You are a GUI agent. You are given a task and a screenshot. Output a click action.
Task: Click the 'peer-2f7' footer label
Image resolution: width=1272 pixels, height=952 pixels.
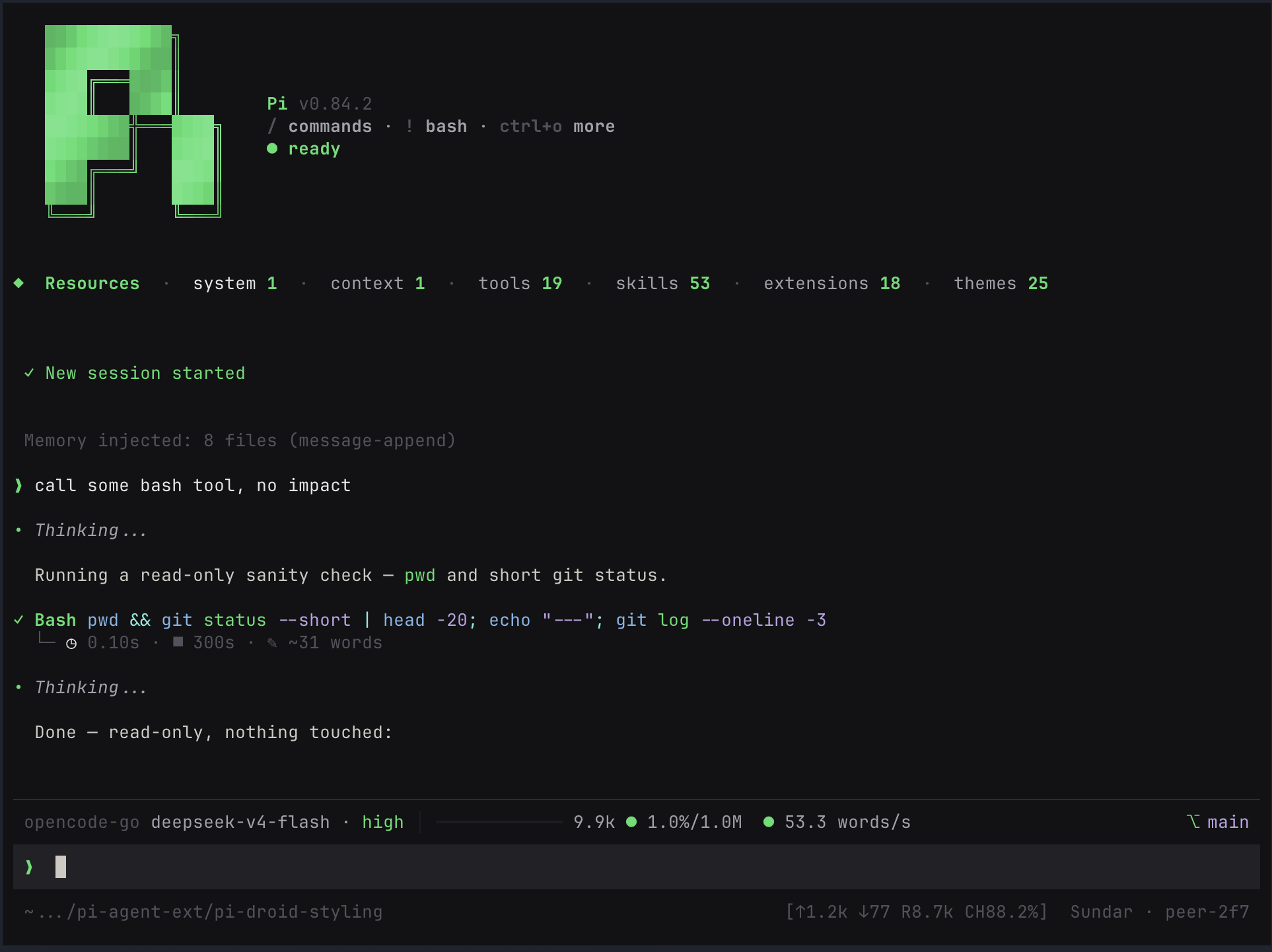[1207, 912]
